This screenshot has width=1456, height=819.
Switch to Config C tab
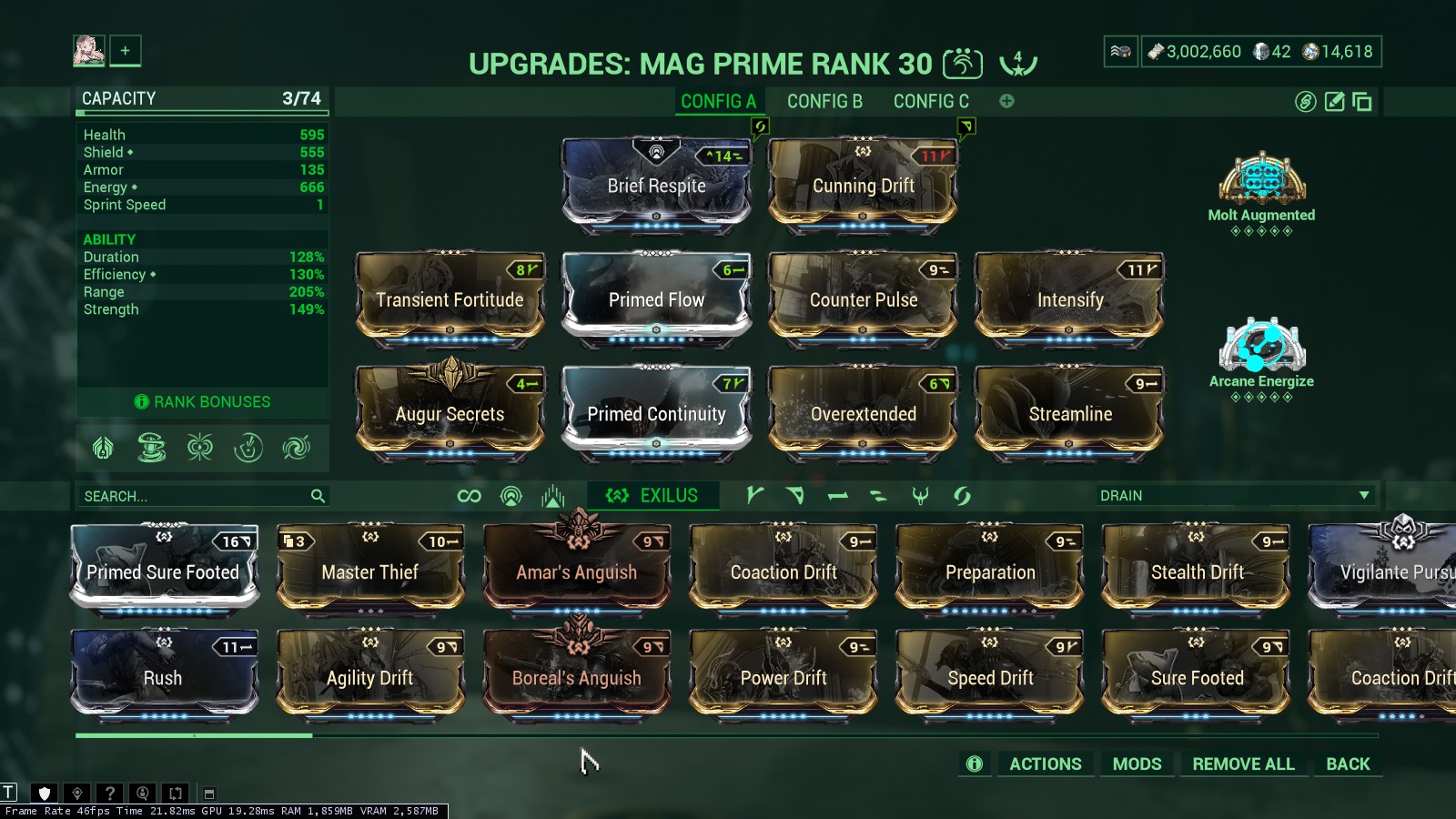point(931,102)
